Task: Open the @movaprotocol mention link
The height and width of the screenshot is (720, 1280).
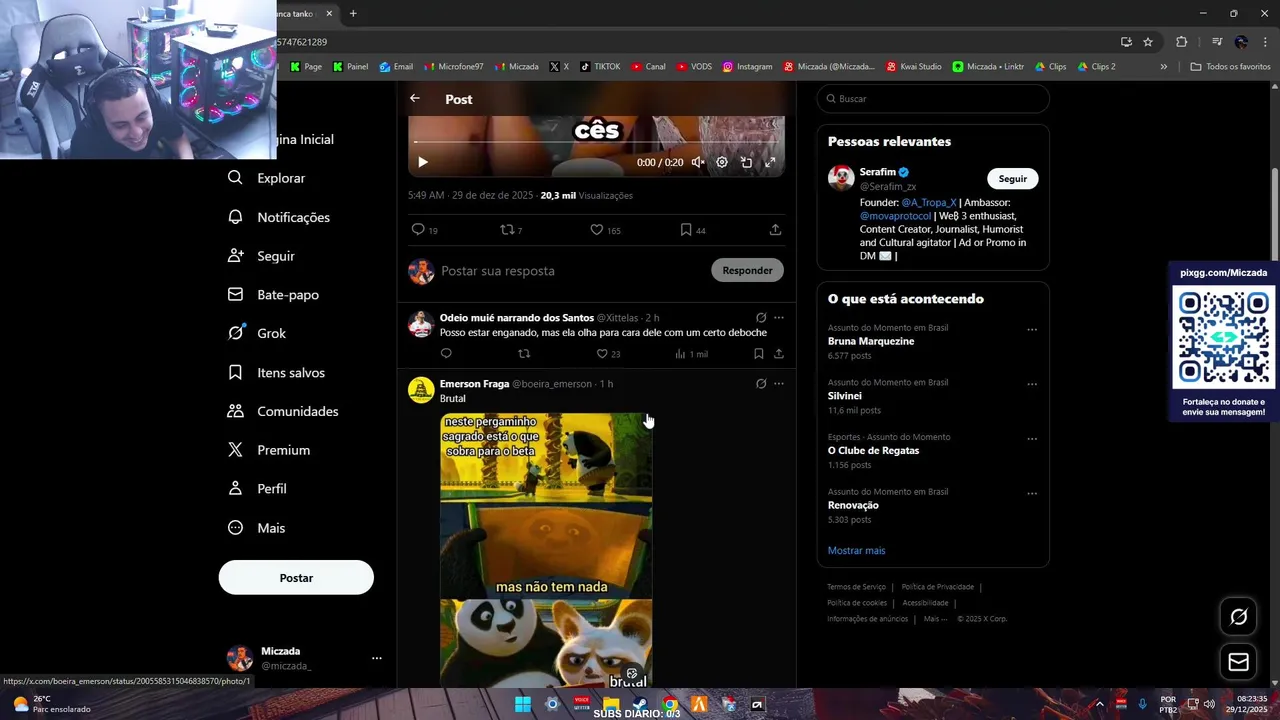Action: [x=895, y=216]
